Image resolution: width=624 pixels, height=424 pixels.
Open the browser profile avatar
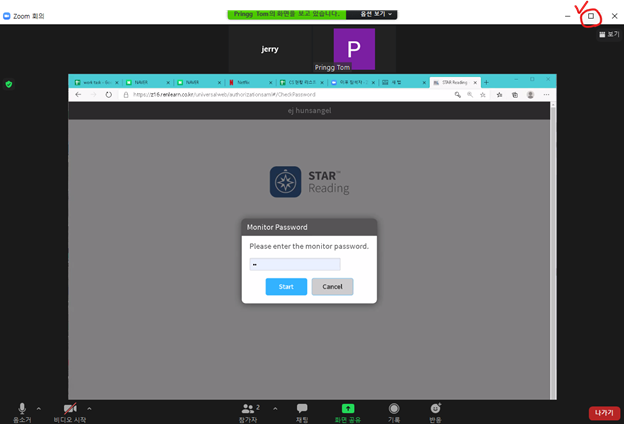[x=530, y=95]
